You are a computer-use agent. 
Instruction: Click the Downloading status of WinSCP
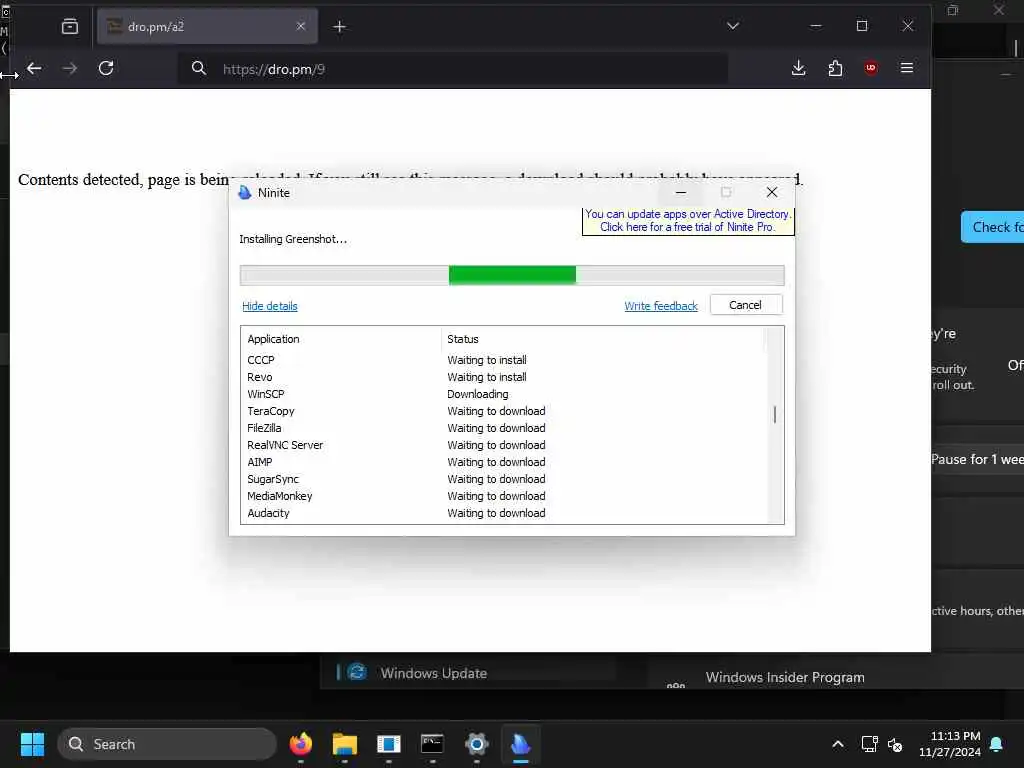pos(477,394)
